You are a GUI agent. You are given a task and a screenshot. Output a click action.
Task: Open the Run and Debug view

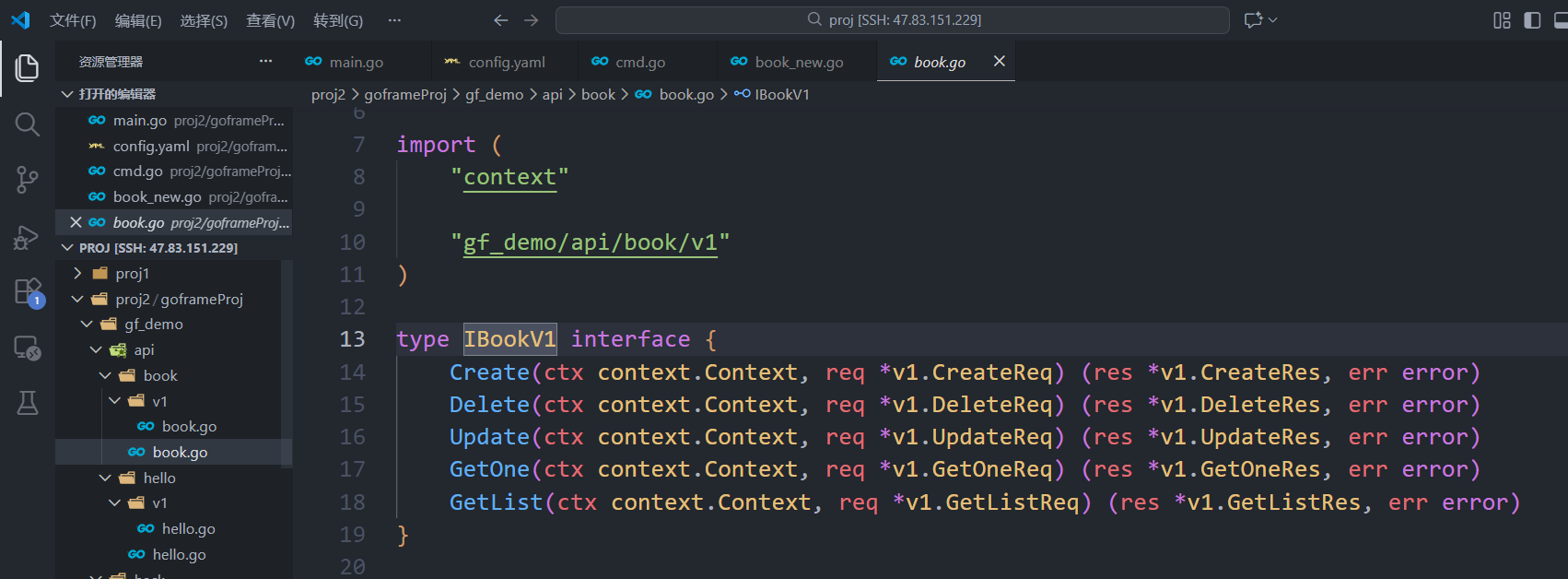click(x=28, y=237)
